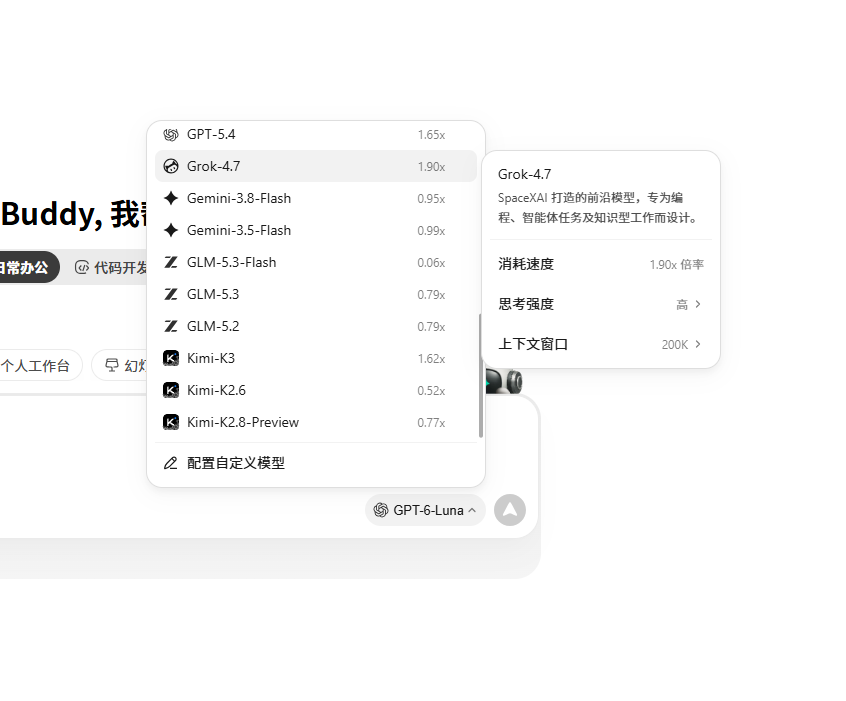Screen dimensions: 846x701
Task: Click the pencil icon for custom model config
Action: (x=170, y=463)
